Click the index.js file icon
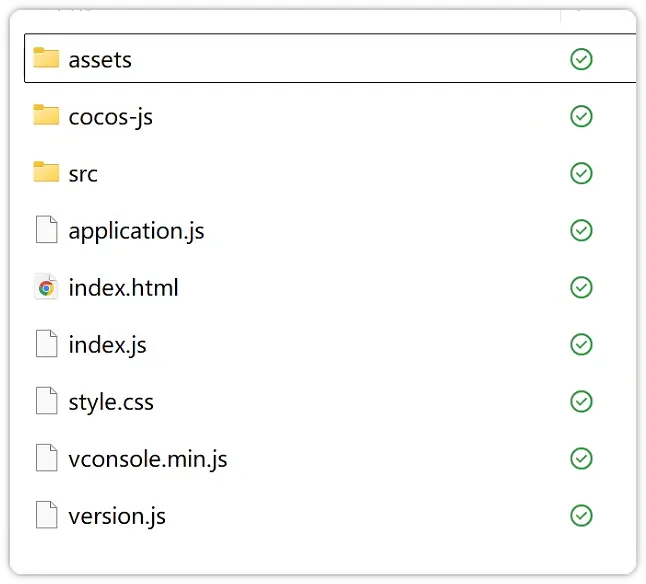 pyautogui.click(x=46, y=345)
